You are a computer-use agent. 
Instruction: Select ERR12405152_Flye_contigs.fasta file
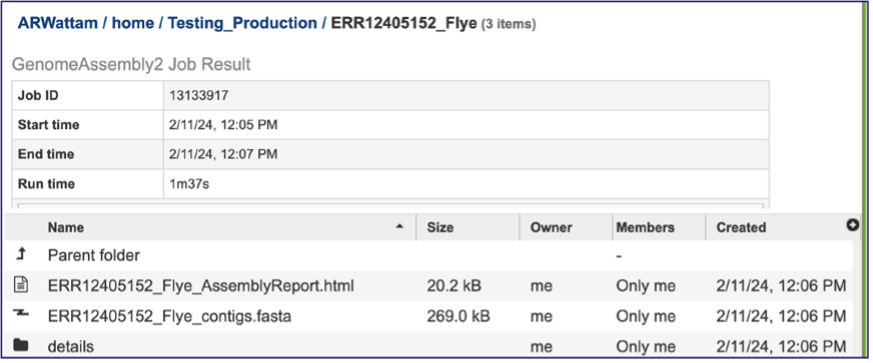coord(169,316)
